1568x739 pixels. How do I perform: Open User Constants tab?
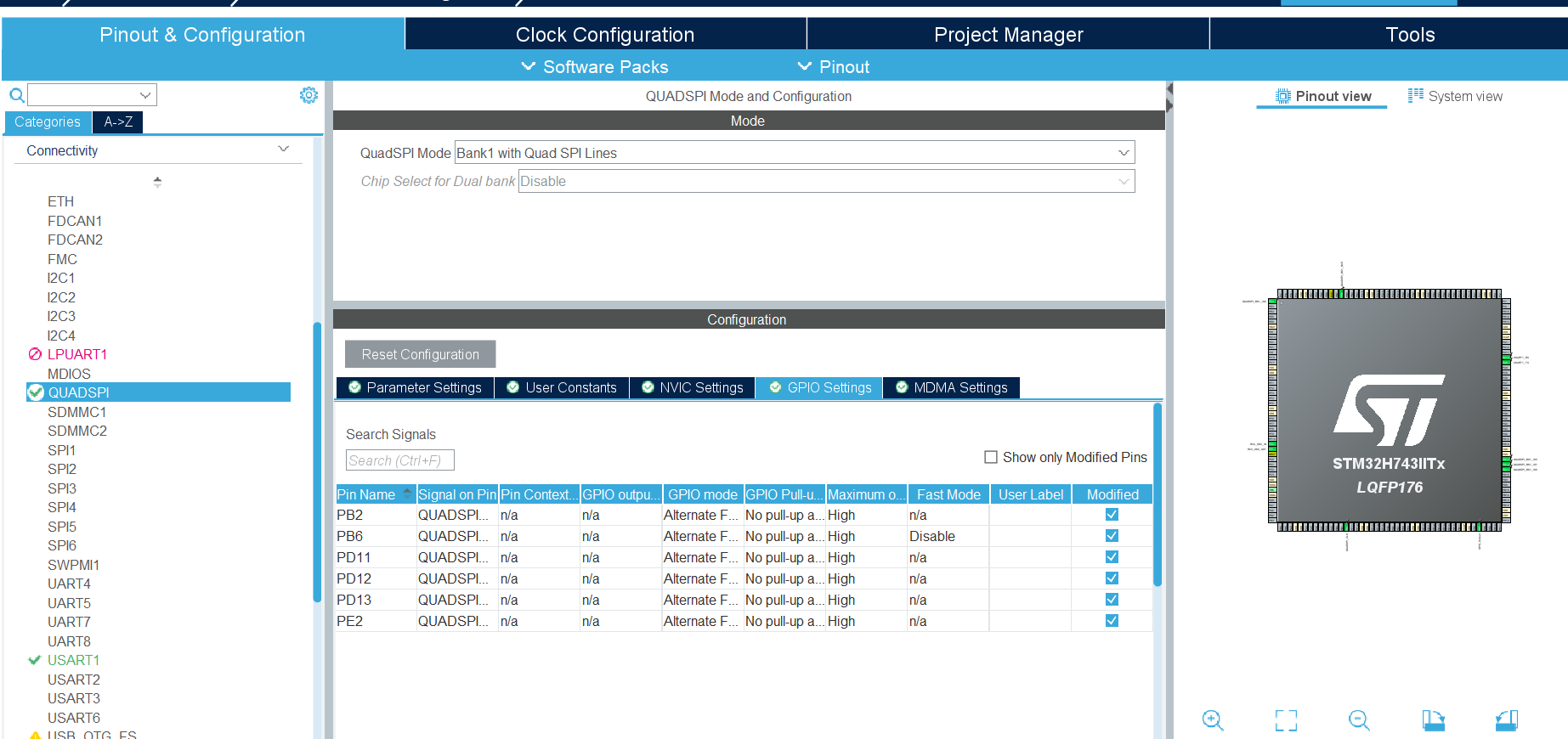coord(562,387)
